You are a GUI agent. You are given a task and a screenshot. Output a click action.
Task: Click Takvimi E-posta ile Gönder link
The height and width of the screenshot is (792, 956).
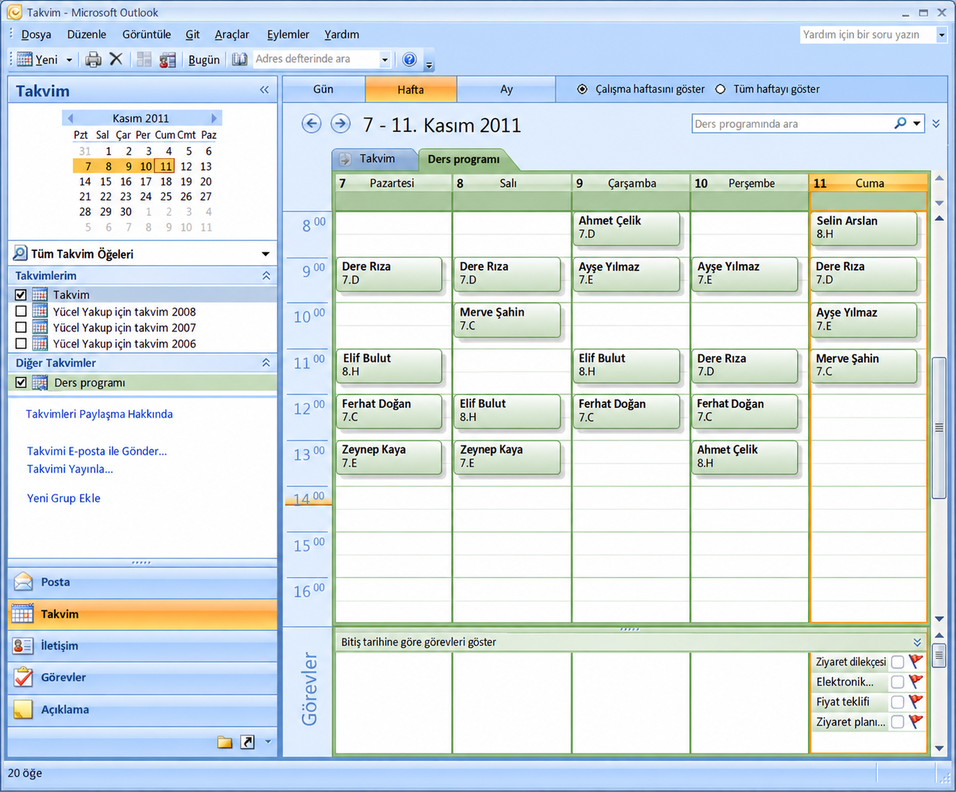(x=97, y=451)
